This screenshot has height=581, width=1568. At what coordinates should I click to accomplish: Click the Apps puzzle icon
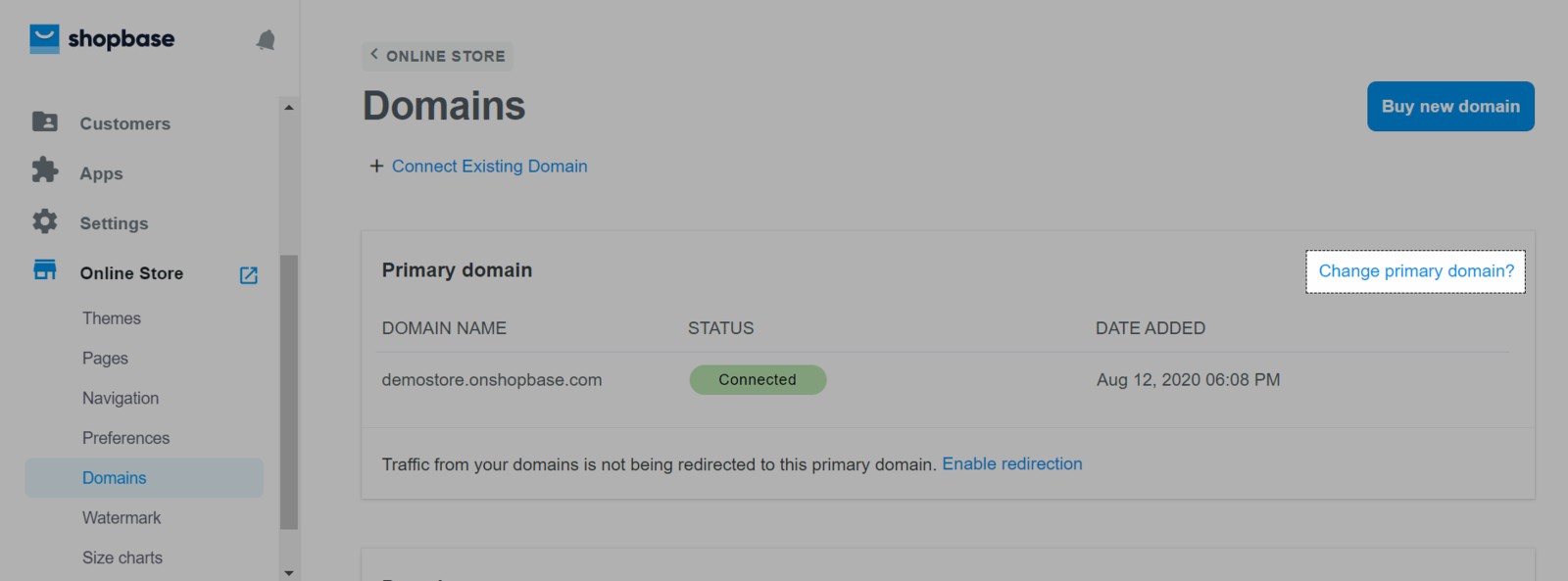coord(45,172)
